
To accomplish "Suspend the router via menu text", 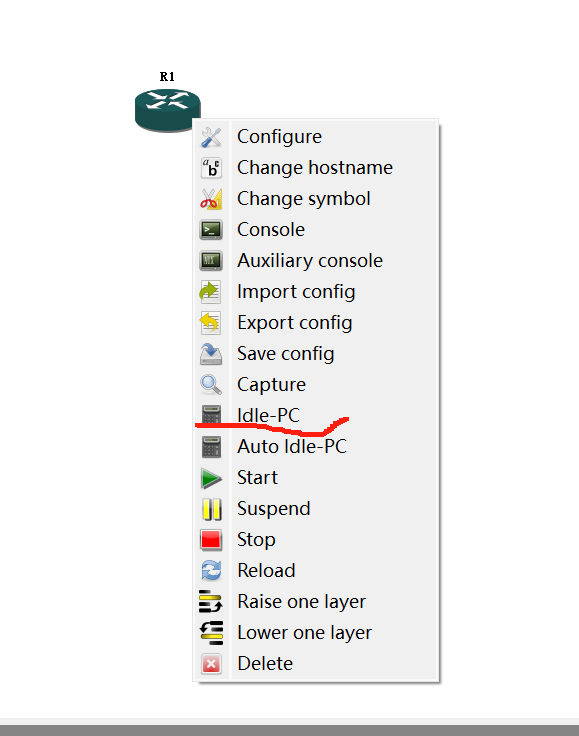I will [274, 509].
